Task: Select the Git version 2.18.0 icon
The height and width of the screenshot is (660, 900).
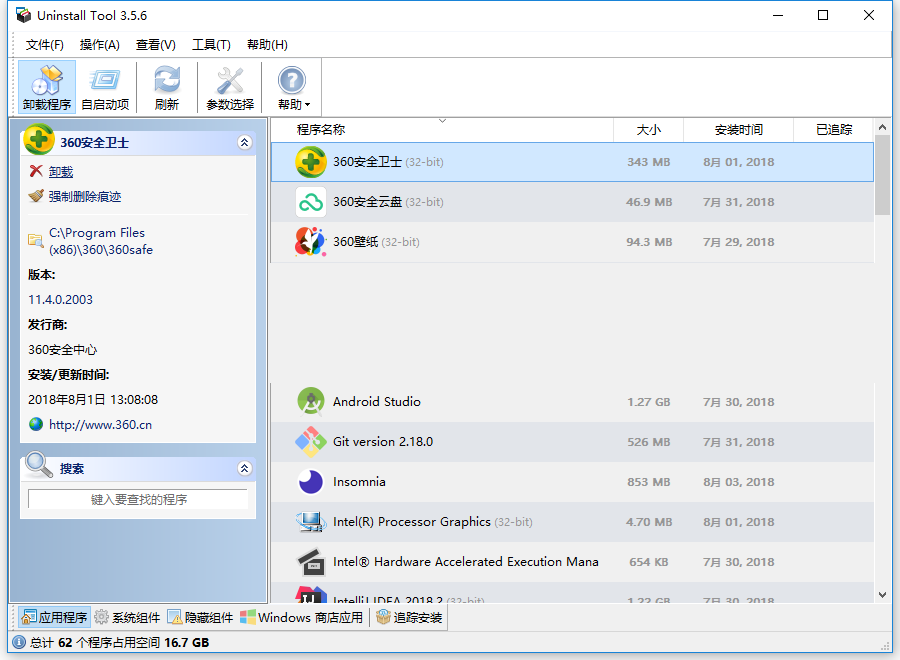Action: (310, 441)
